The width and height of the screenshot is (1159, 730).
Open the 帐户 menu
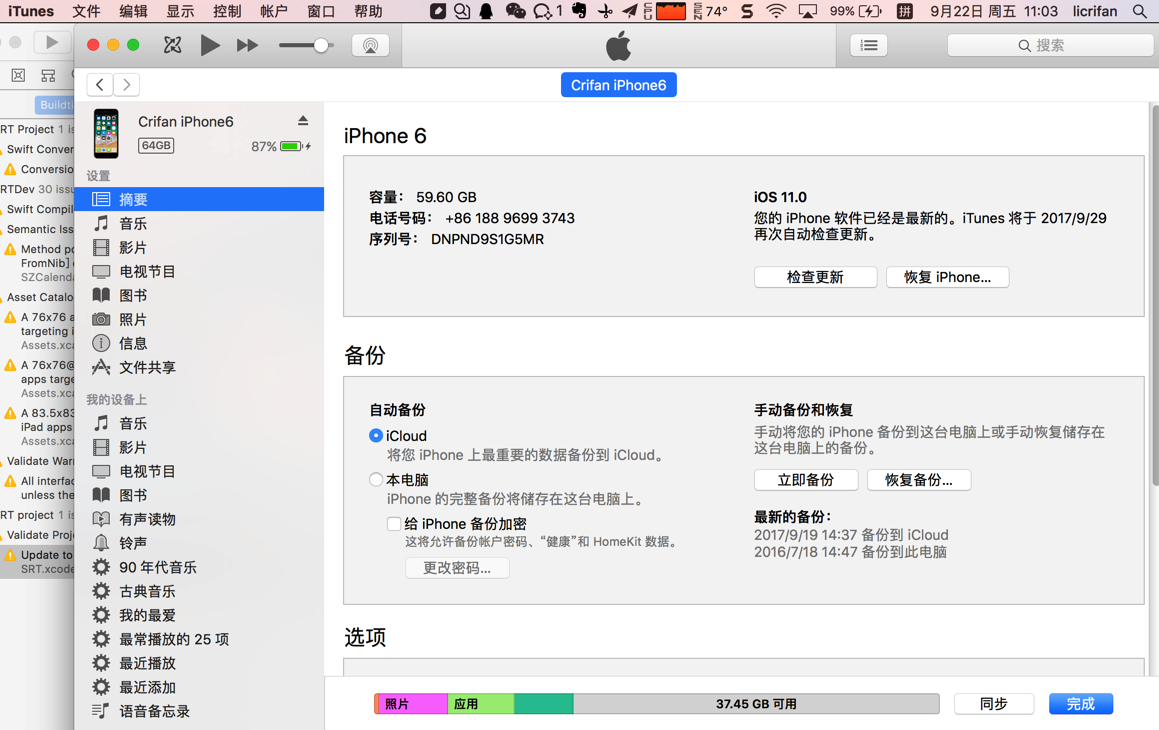(x=273, y=11)
